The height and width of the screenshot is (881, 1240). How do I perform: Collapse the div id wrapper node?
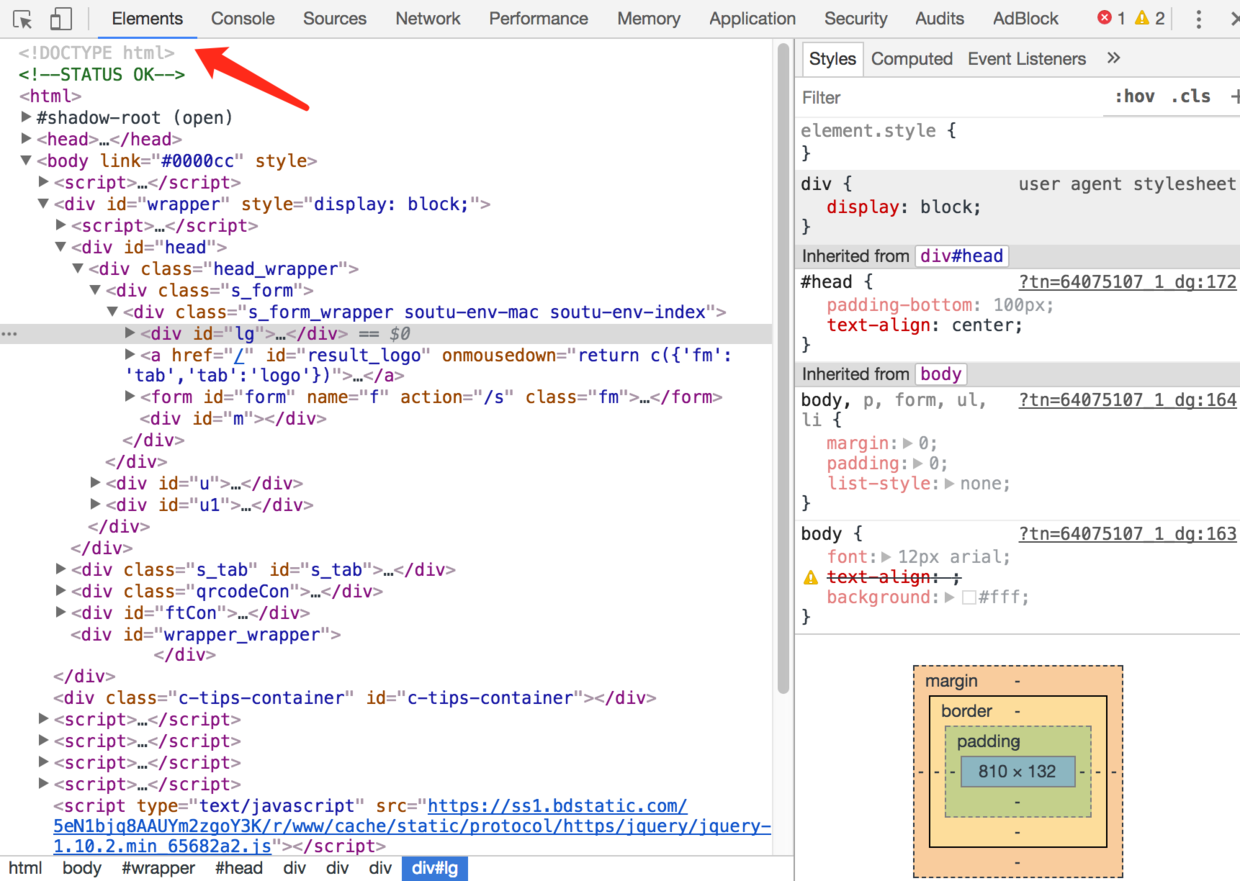[44, 204]
